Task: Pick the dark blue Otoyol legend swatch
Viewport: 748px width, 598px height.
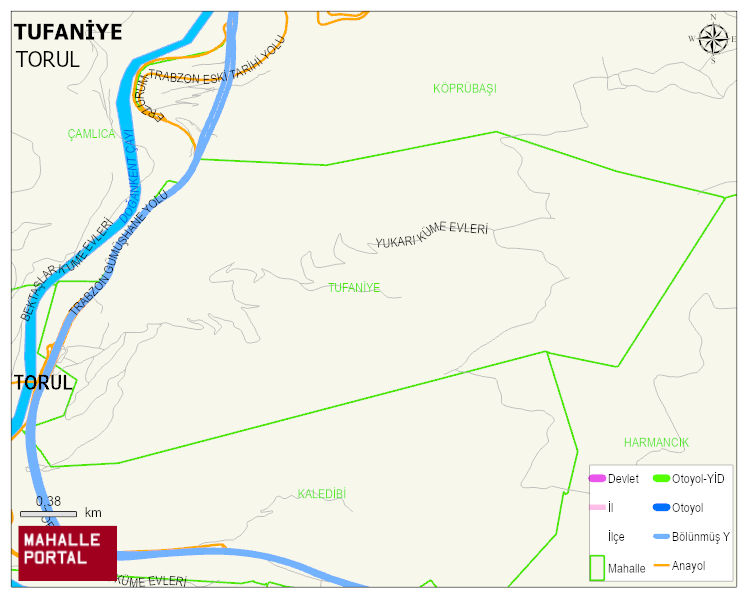Action: (x=661, y=508)
